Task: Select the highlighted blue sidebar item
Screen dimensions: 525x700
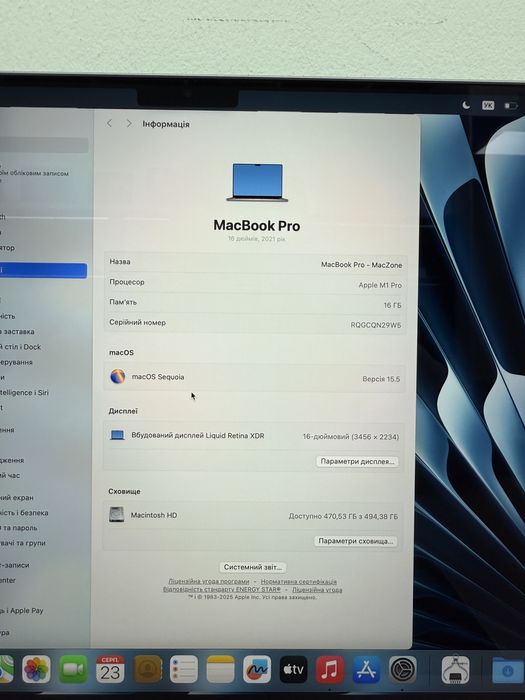Action: point(43,271)
